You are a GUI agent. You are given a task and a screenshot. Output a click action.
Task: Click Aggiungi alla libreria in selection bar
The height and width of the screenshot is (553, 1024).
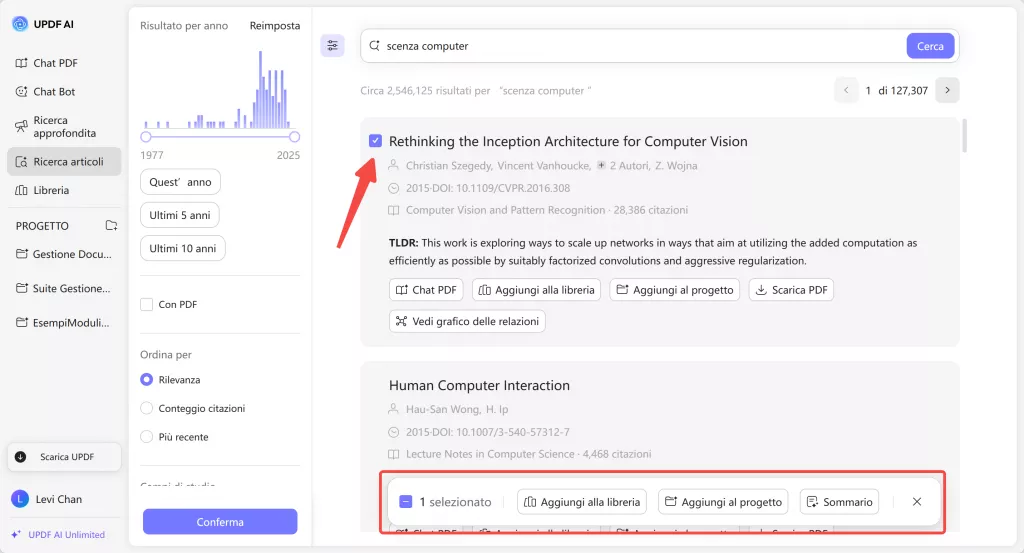(x=582, y=501)
